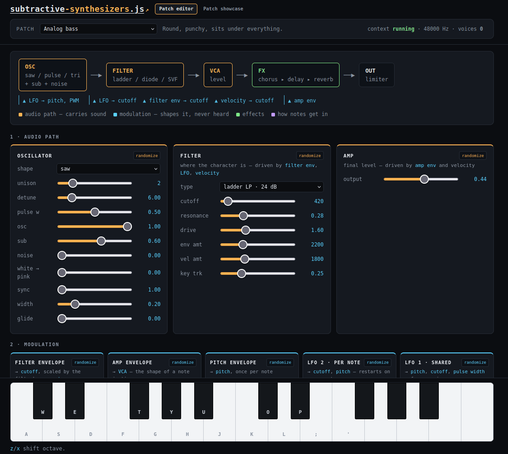Select the FILTER block in signal diagram
The image size is (508, 454).
pyautogui.click(x=145, y=75)
